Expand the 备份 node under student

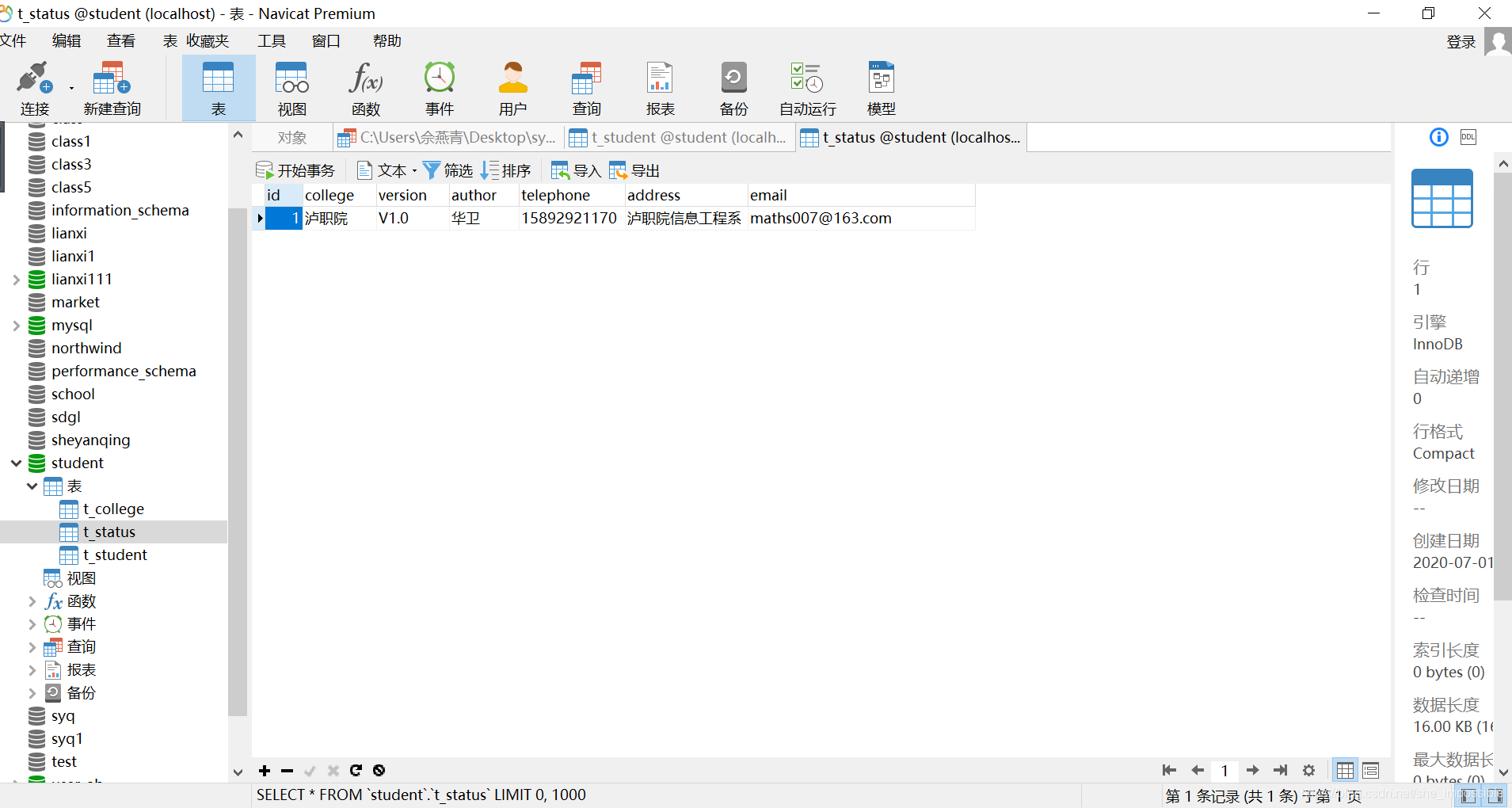coord(32,693)
